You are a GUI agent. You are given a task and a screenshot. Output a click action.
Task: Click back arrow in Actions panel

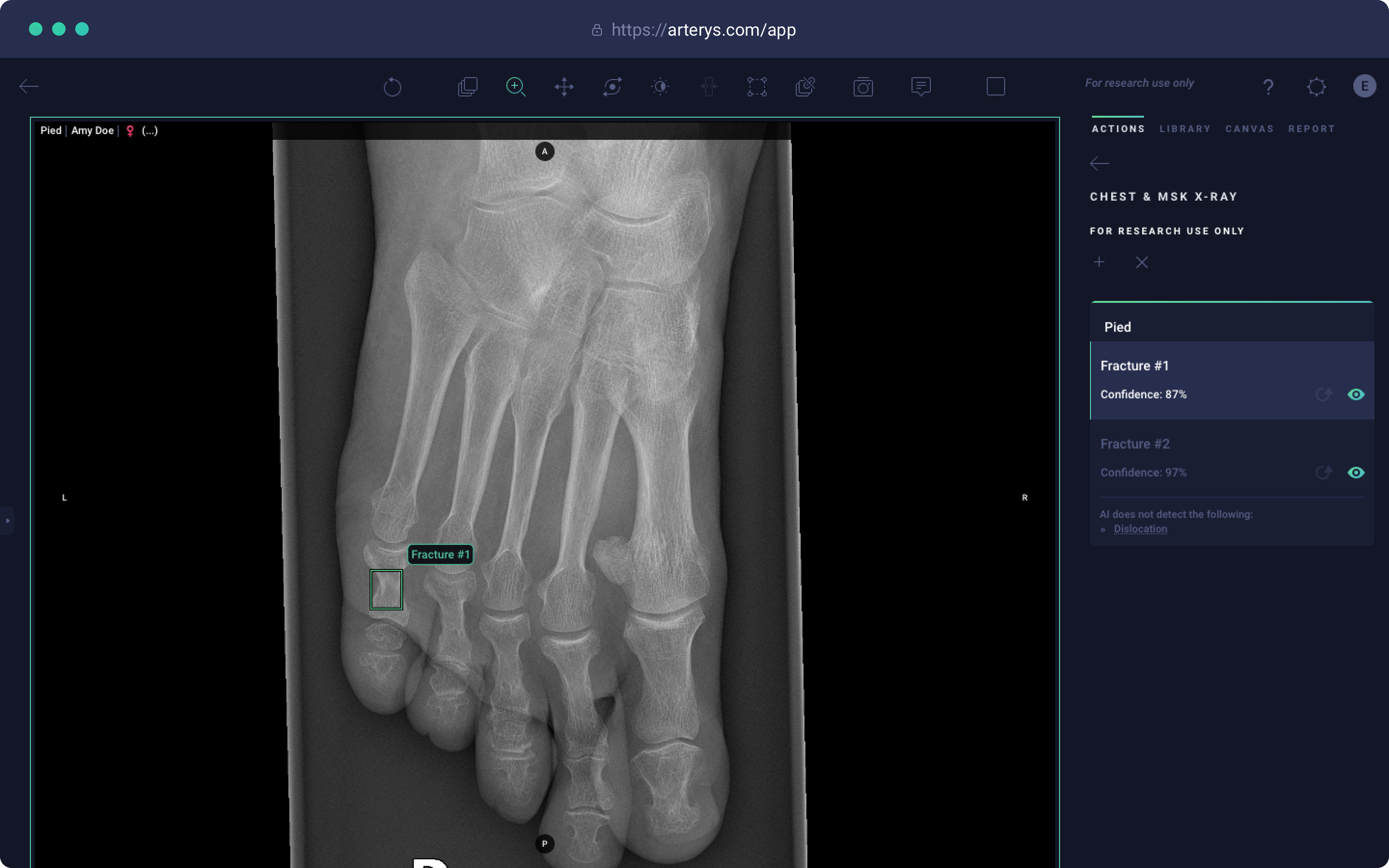1100,163
